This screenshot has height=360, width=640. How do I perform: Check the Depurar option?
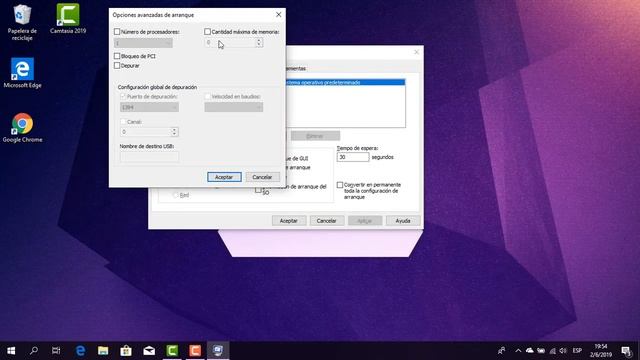click(117, 65)
